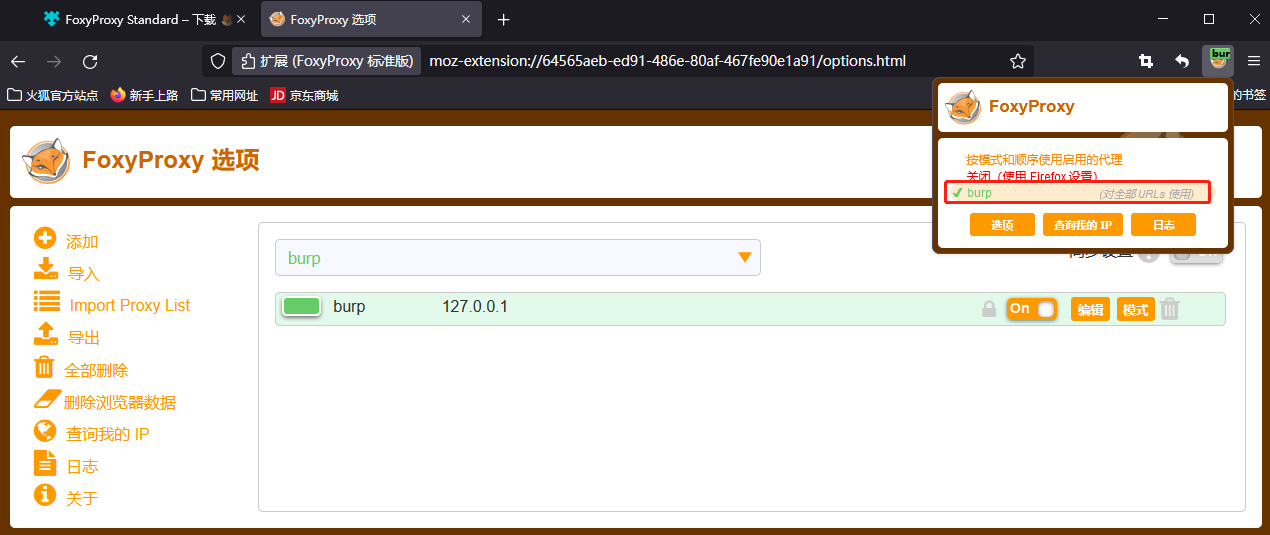The image size is (1270, 535).
Task: Click the Firefox forward arrow
Action: (54, 61)
